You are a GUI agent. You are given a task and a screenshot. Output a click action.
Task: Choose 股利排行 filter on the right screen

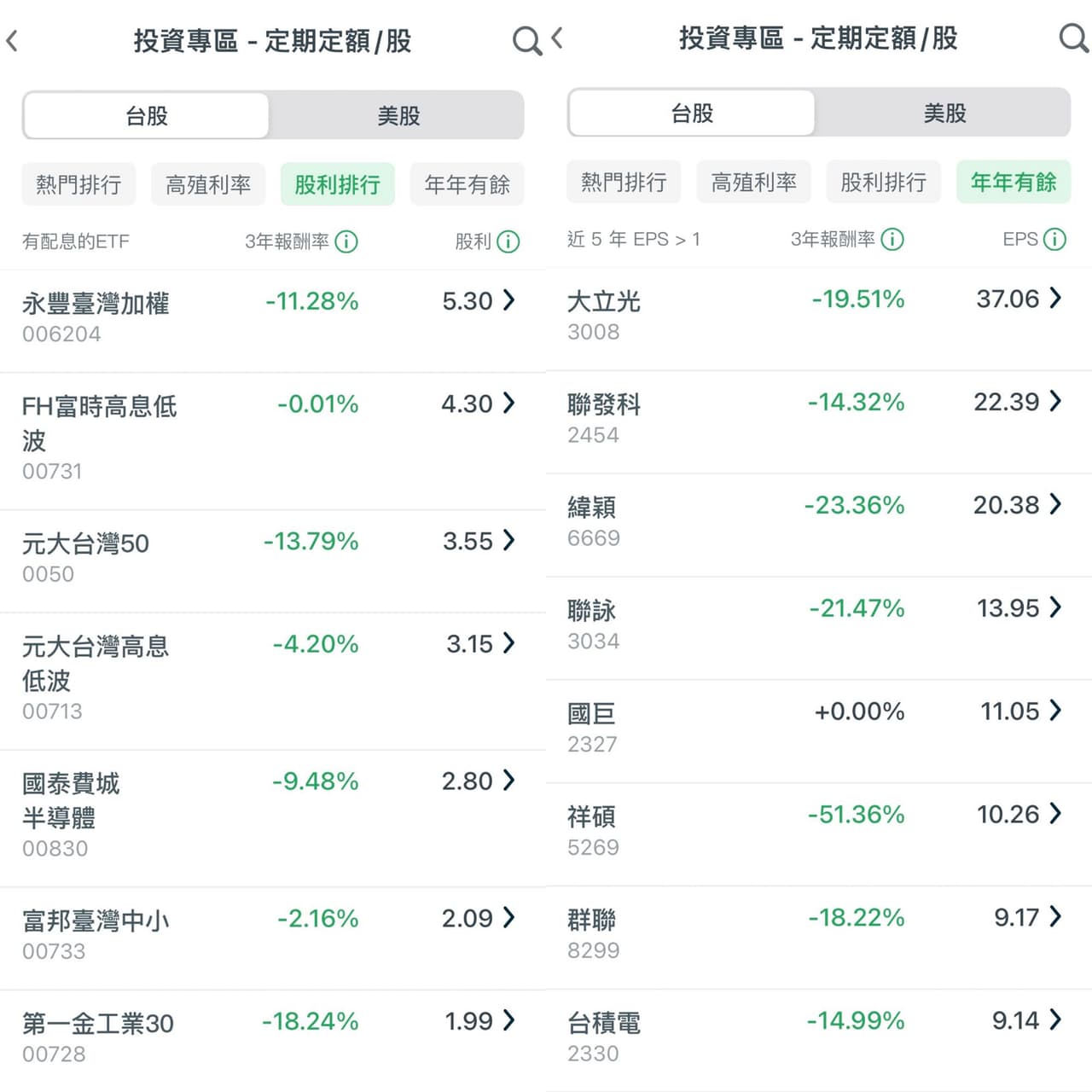tap(884, 182)
